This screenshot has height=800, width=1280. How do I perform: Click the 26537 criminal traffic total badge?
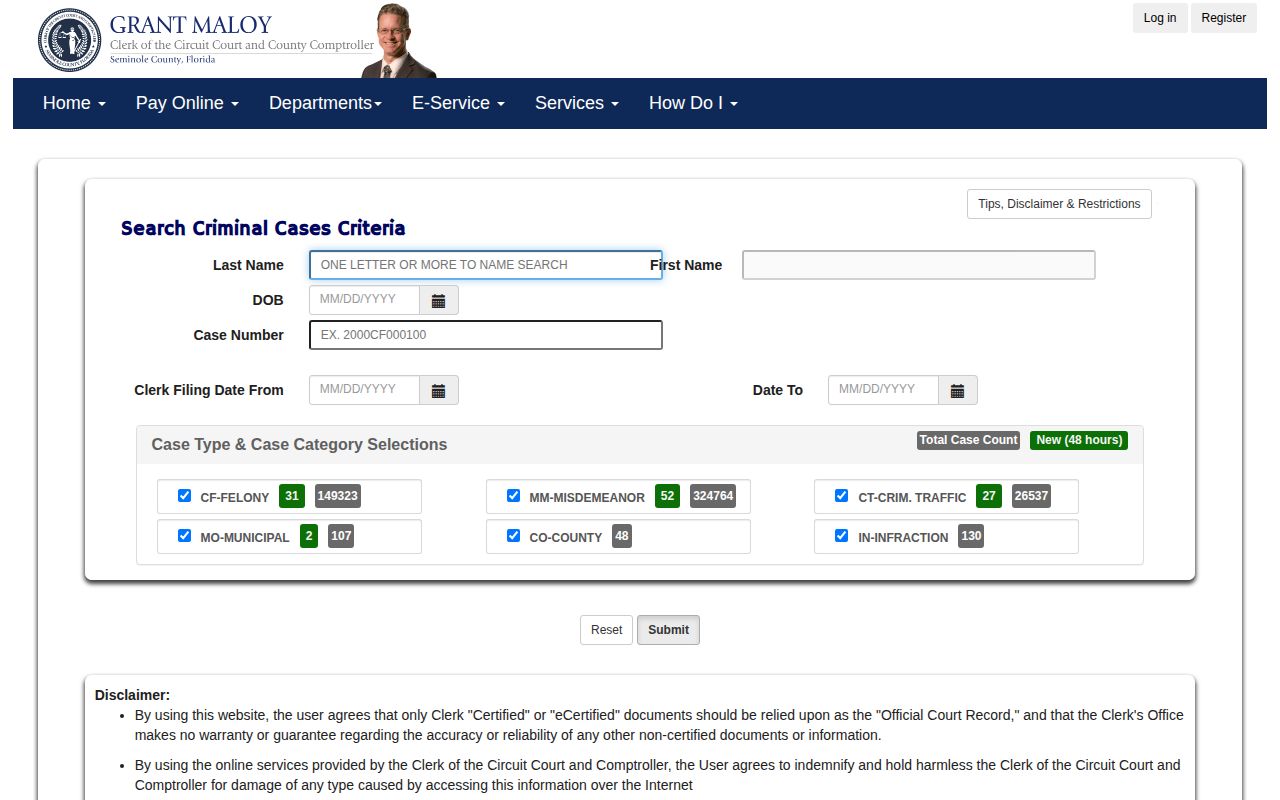(1031, 496)
